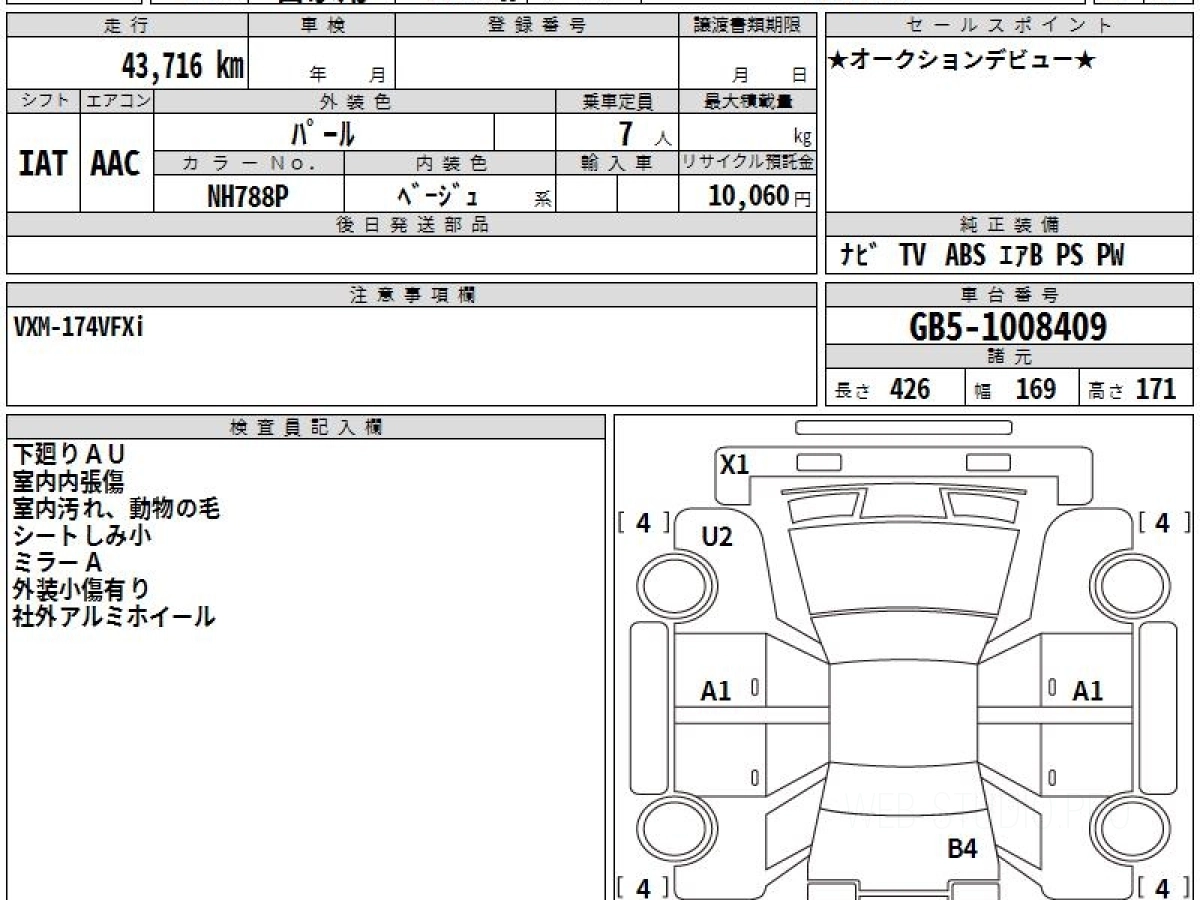The image size is (1200, 900).
Task: Select the 走行 column header
Action: [127, 26]
